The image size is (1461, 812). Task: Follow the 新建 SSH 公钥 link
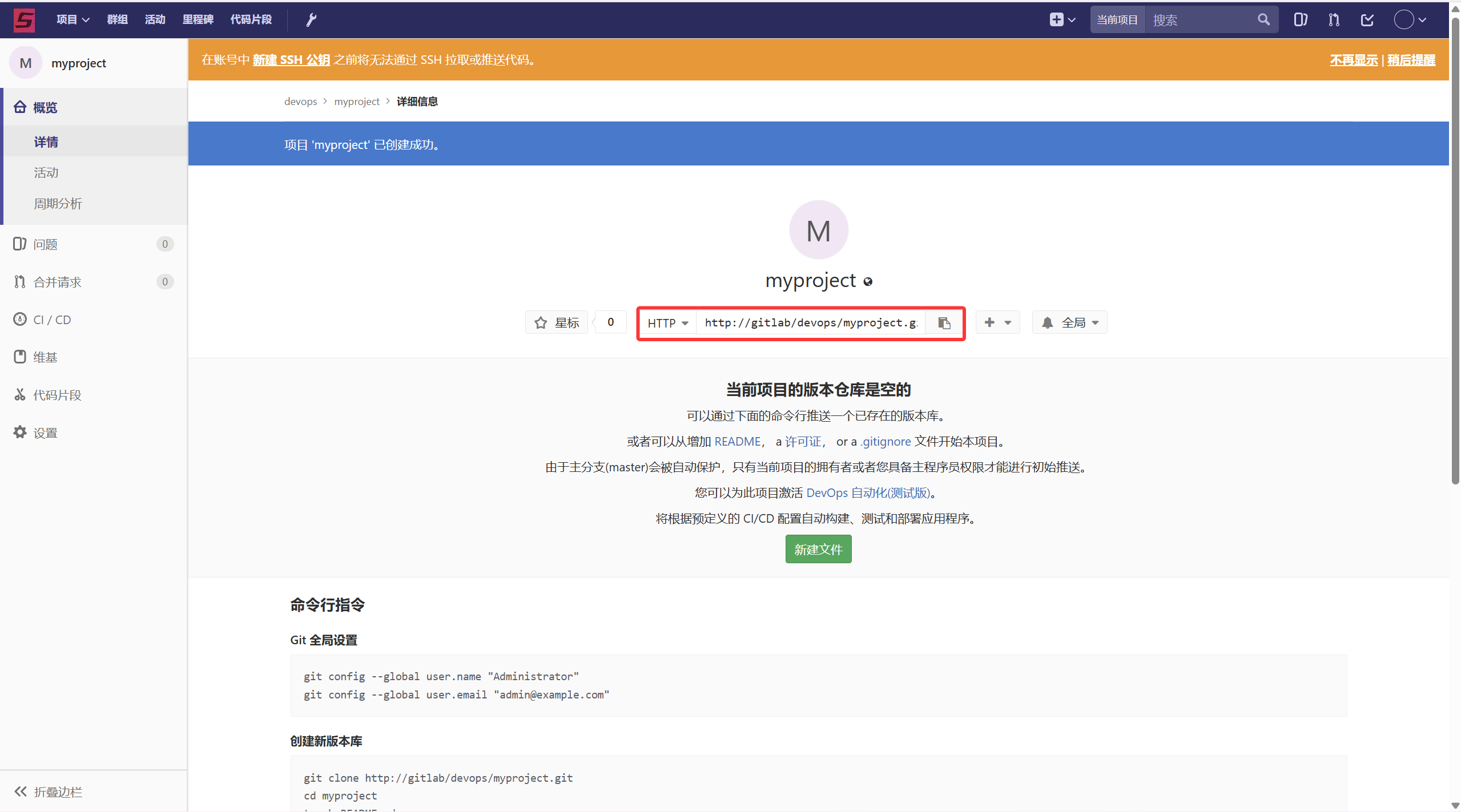click(291, 60)
